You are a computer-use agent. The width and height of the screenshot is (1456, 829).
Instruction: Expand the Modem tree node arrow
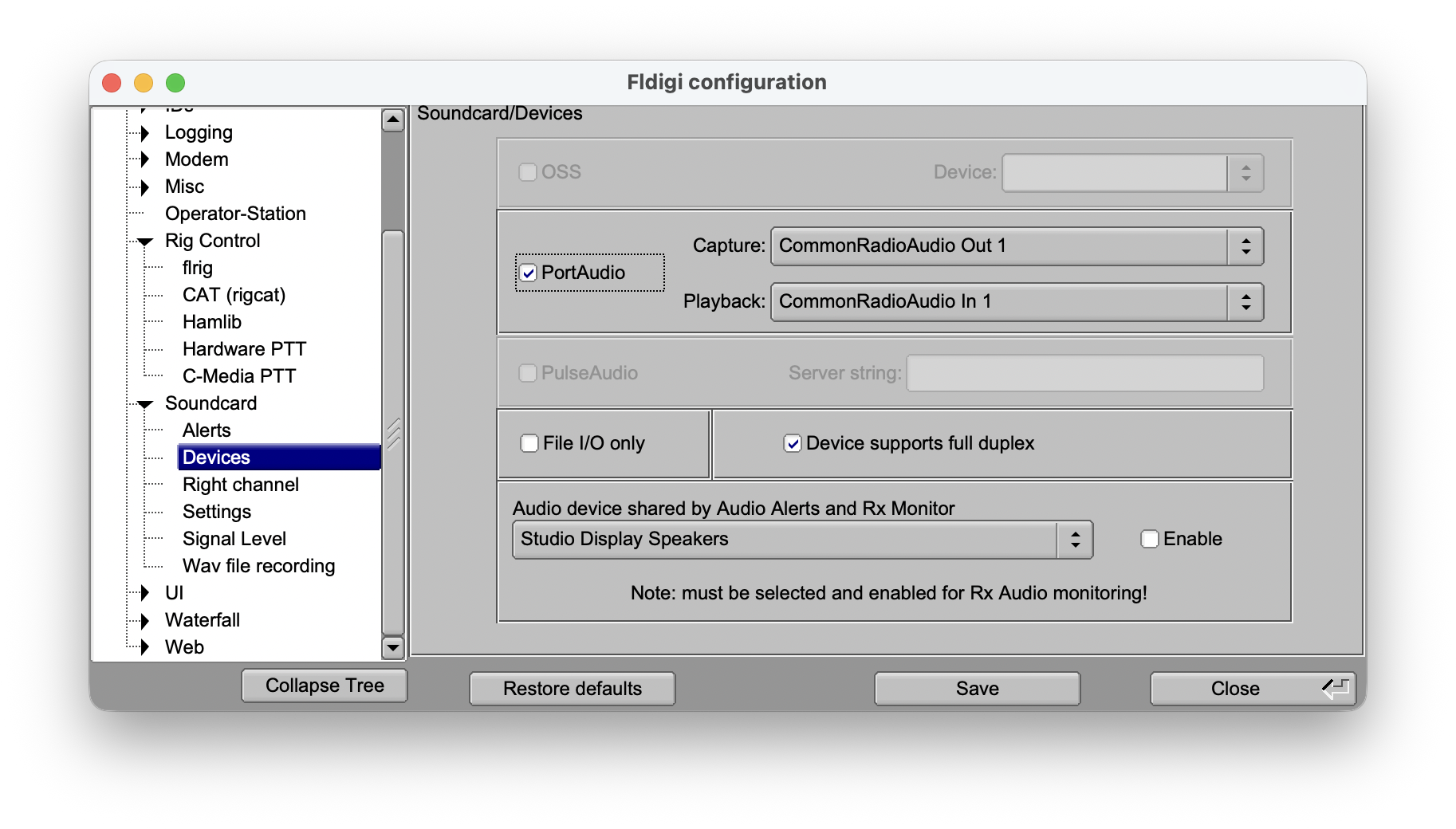[x=144, y=160]
